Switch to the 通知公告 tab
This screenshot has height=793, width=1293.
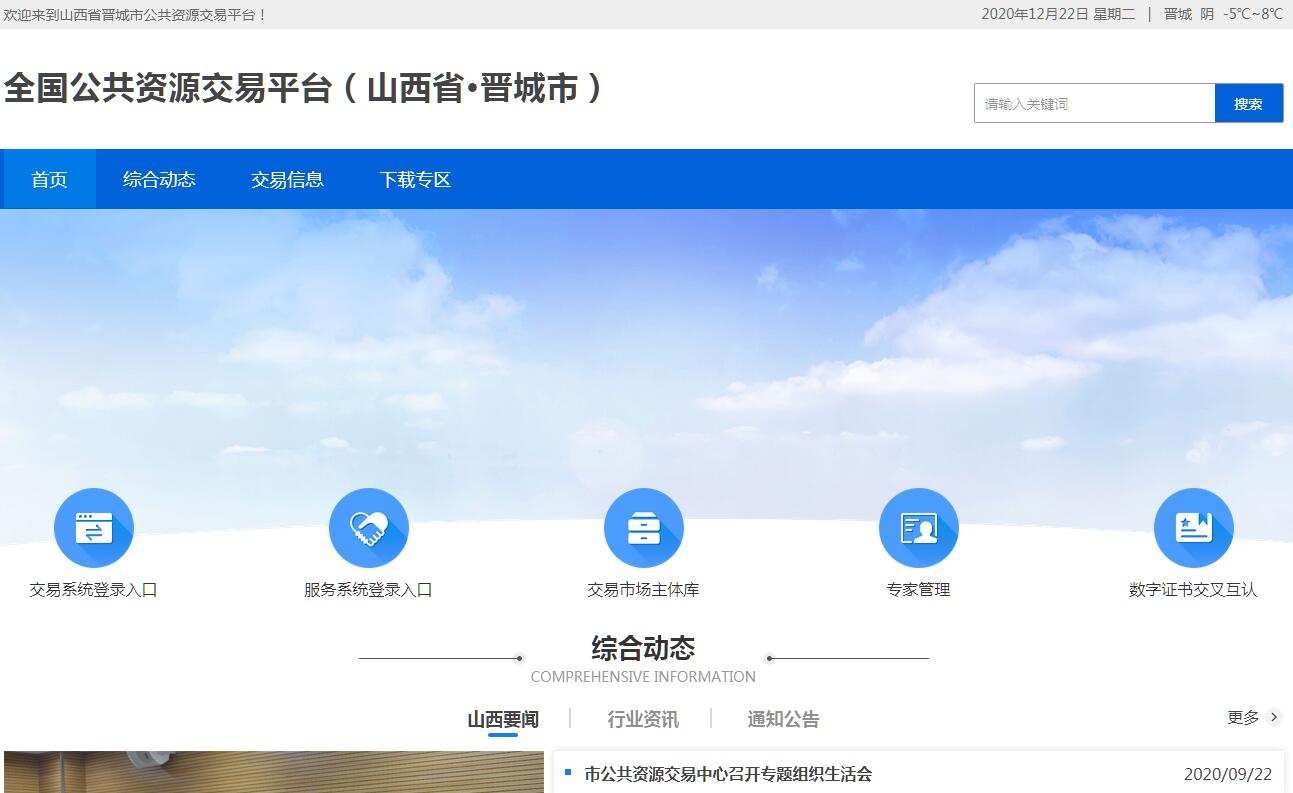(783, 719)
